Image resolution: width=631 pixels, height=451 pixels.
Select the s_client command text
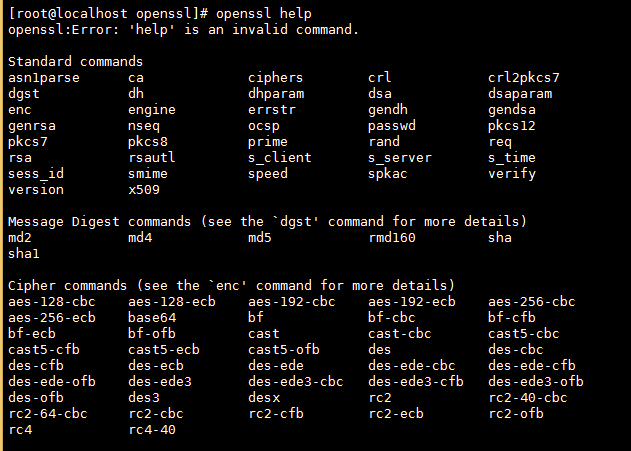[x=280, y=157]
